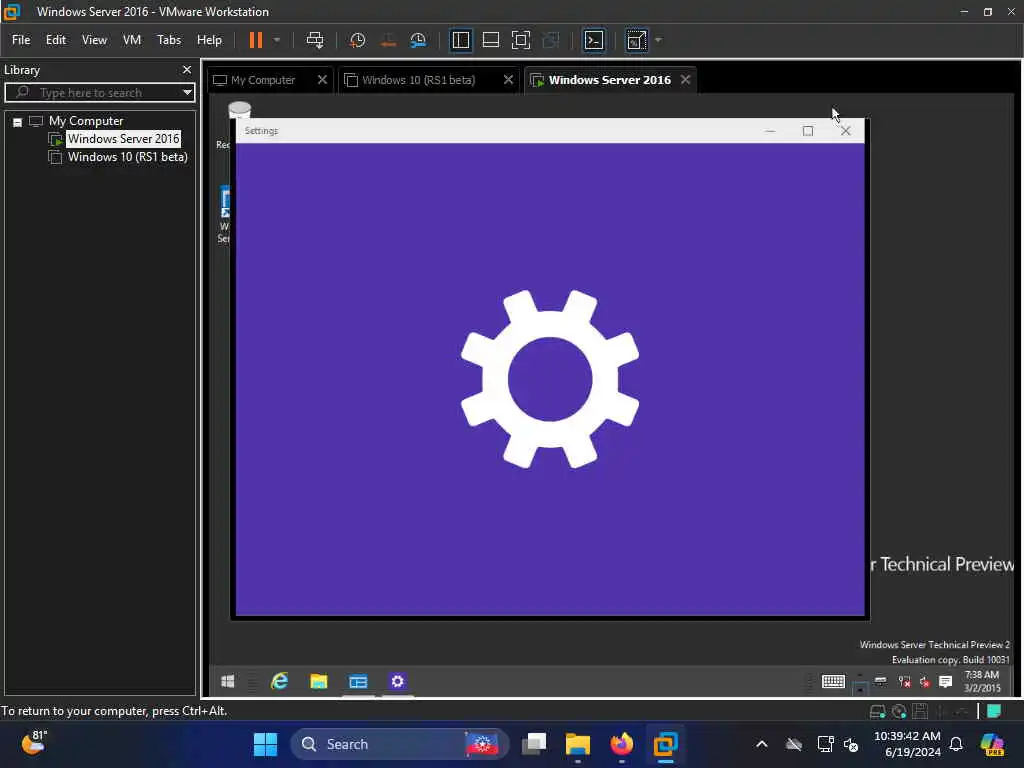The height and width of the screenshot is (768, 1024).
Task: Close the Library panel
Action: coord(187,69)
